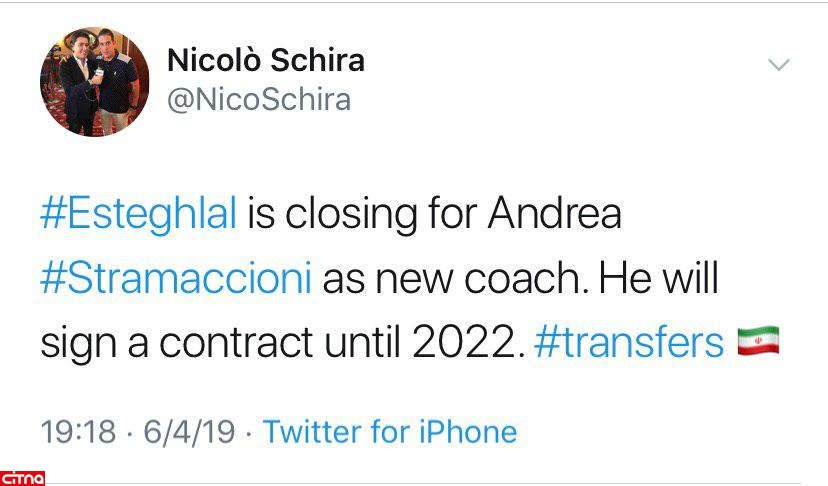The width and height of the screenshot is (828, 486).
Task: Open the Twitter for iPhone source link
Action: click(x=390, y=431)
